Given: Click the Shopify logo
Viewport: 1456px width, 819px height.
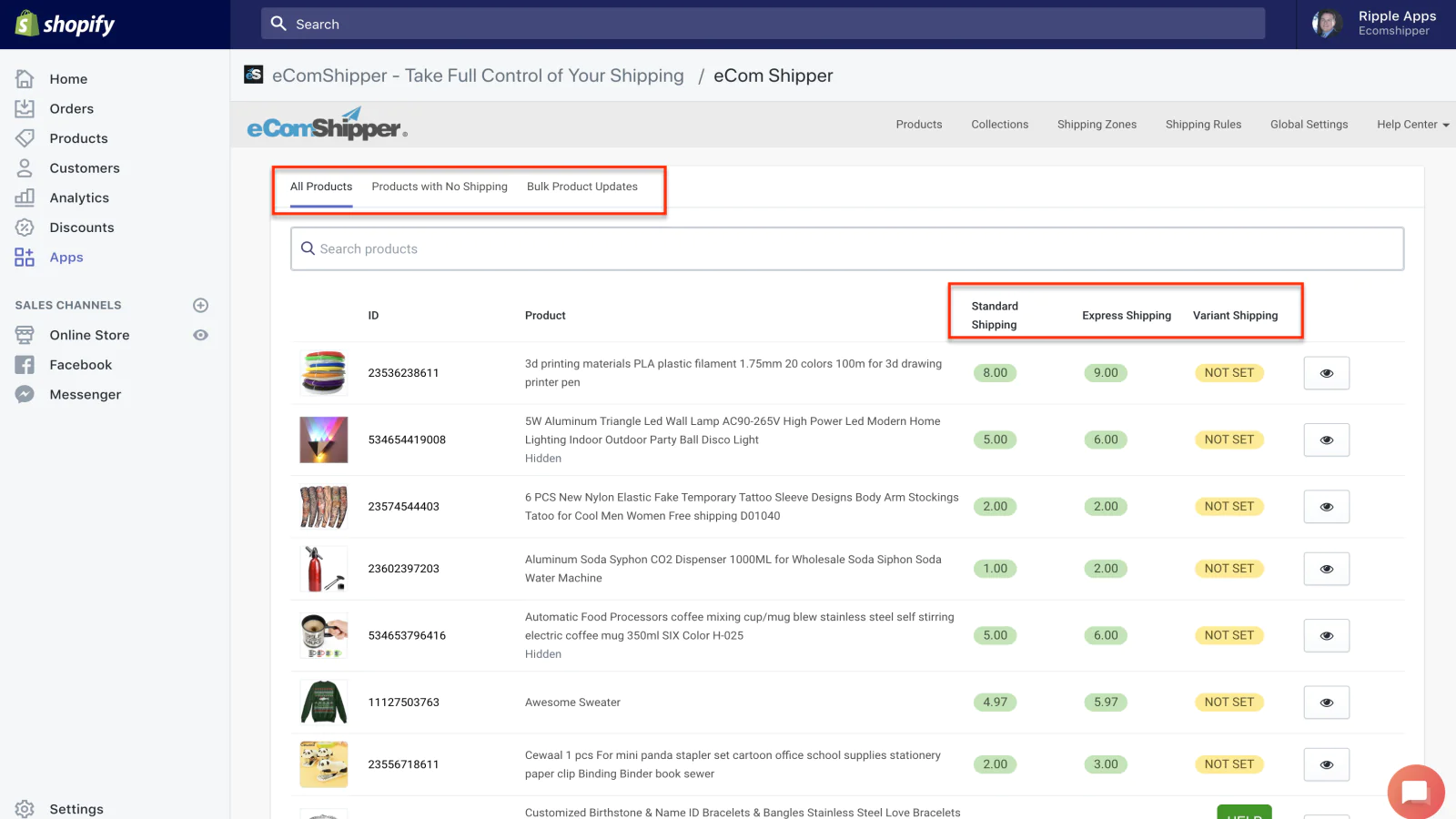Looking at the screenshot, I should [x=66, y=25].
